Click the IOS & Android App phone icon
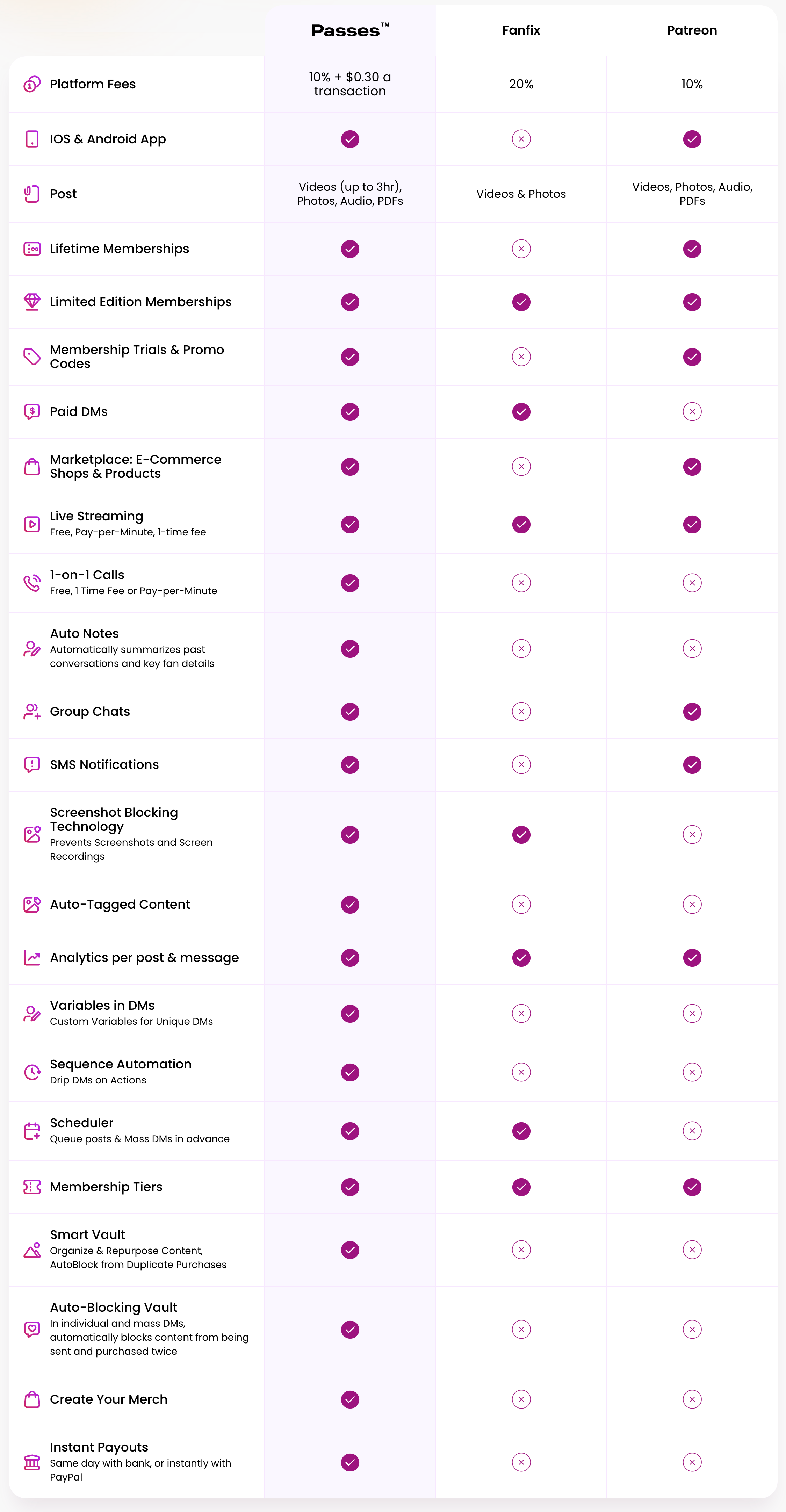786x1512 pixels. (x=32, y=139)
